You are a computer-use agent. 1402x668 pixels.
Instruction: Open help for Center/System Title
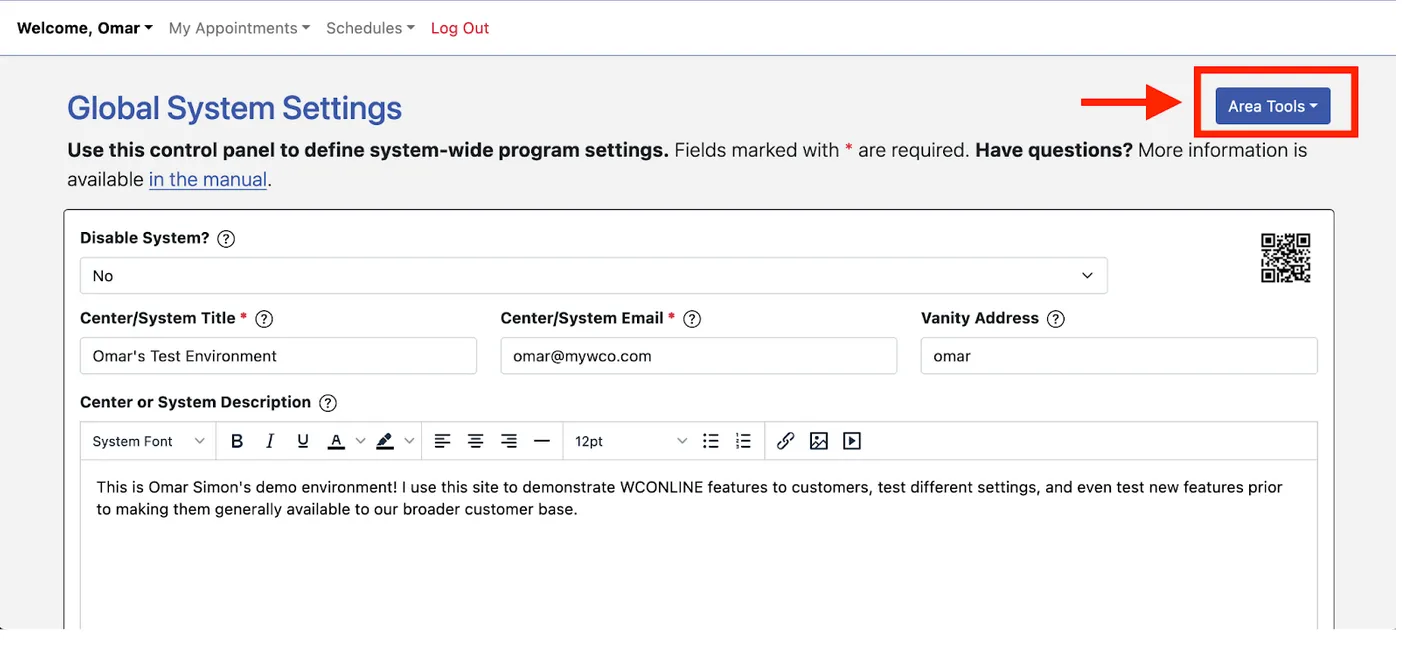coord(264,319)
